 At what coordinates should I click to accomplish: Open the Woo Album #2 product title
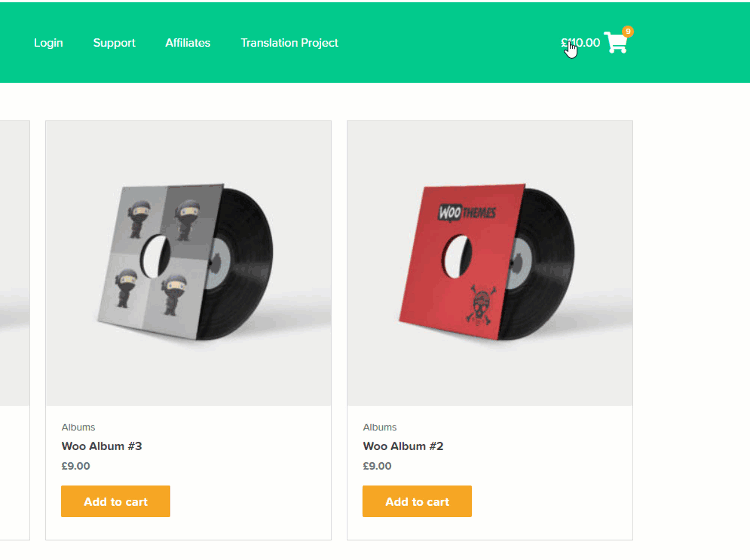tap(403, 446)
